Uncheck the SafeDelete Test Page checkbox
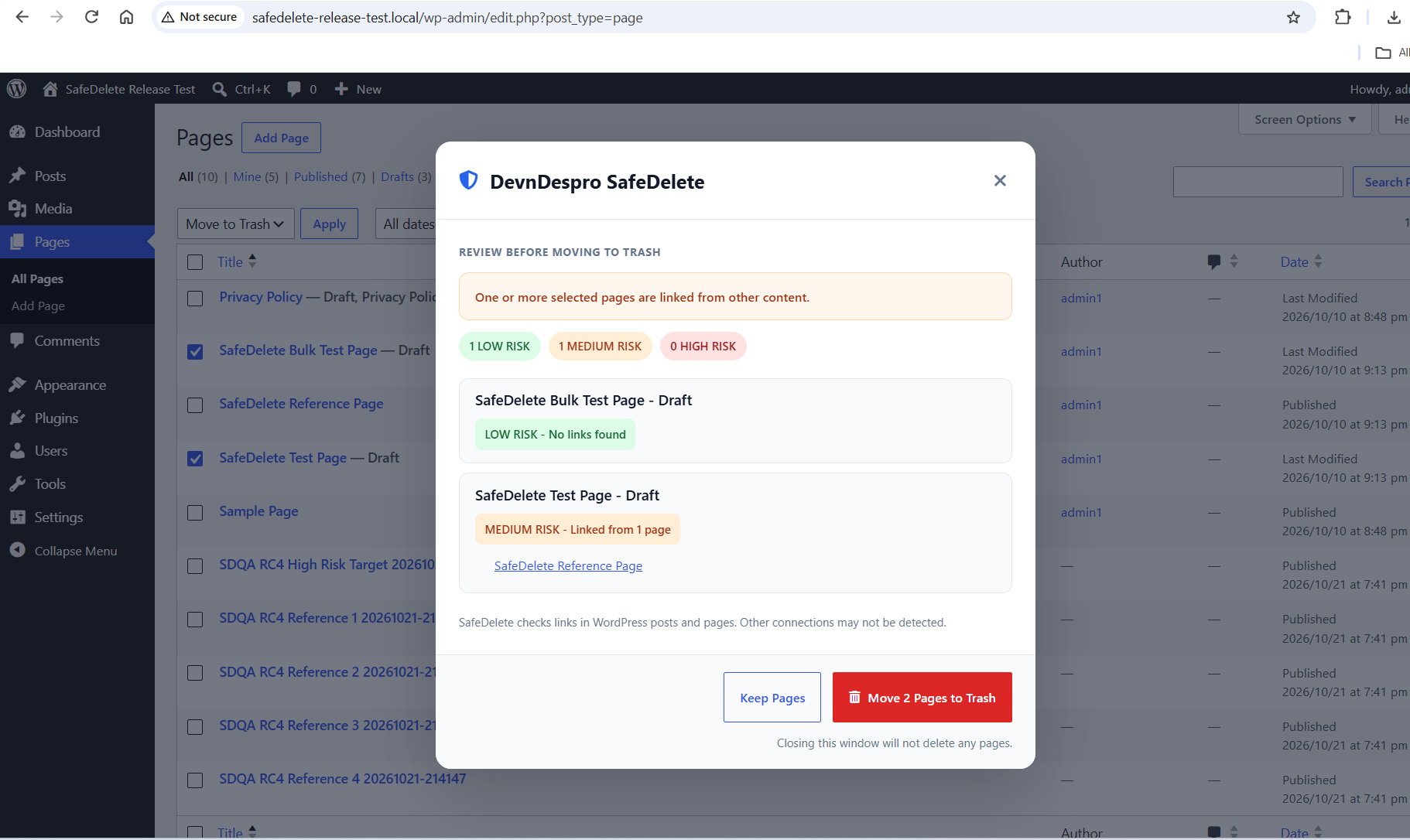This screenshot has width=1410, height=840. coord(195,459)
